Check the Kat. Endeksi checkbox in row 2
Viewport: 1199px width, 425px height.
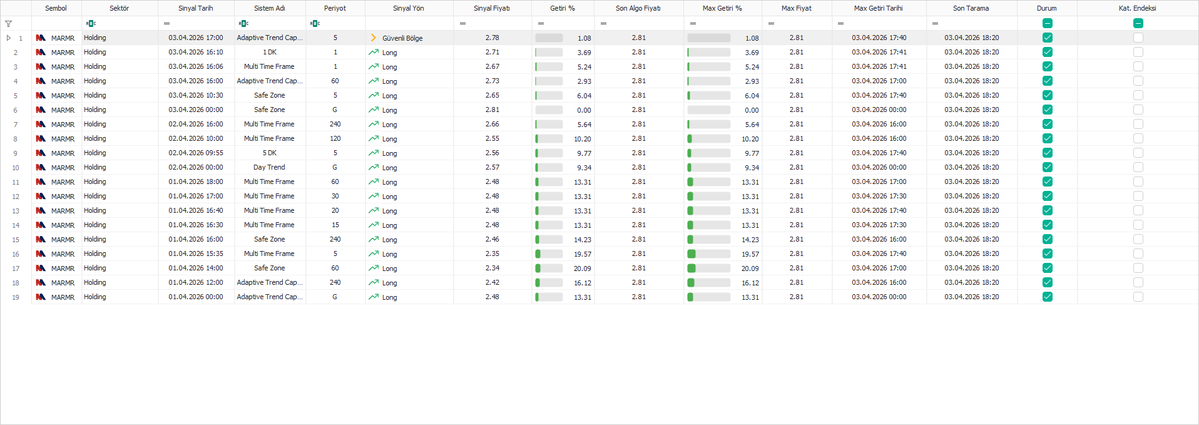[x=1138, y=52]
